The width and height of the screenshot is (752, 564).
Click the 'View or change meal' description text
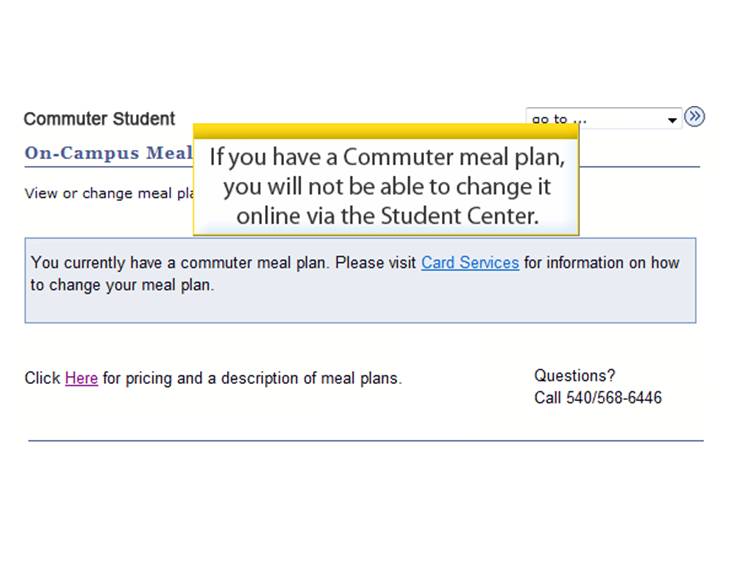[109, 193]
